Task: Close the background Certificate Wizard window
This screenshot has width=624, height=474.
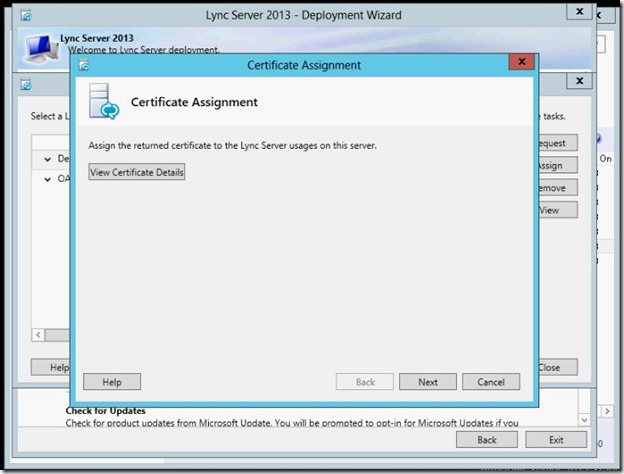Action: point(580,81)
